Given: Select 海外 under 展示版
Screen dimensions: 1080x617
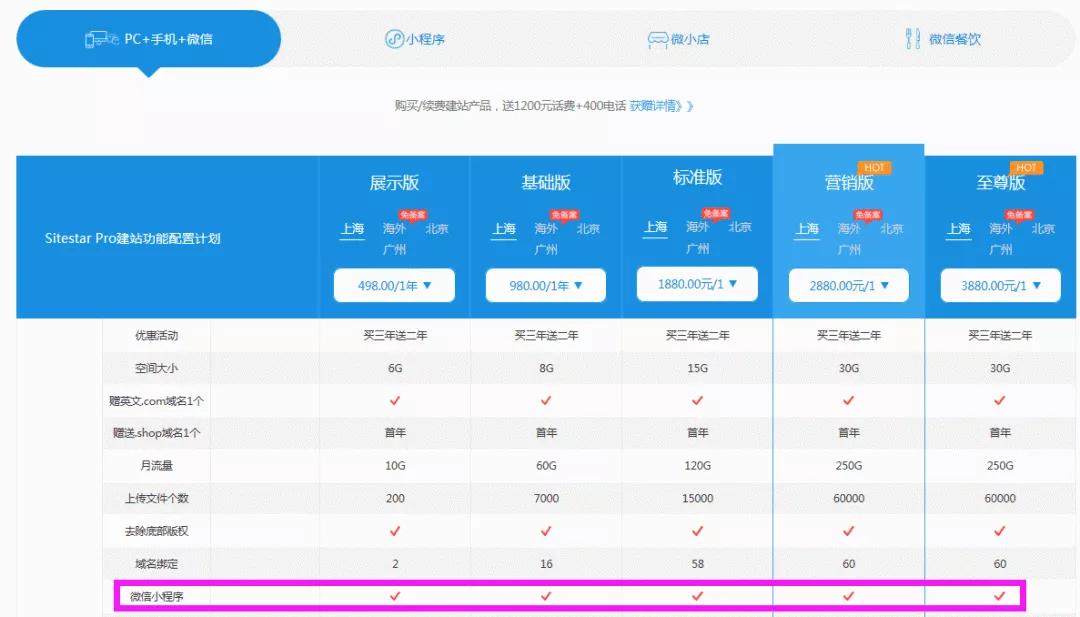Looking at the screenshot, I should pyautogui.click(x=394, y=229).
